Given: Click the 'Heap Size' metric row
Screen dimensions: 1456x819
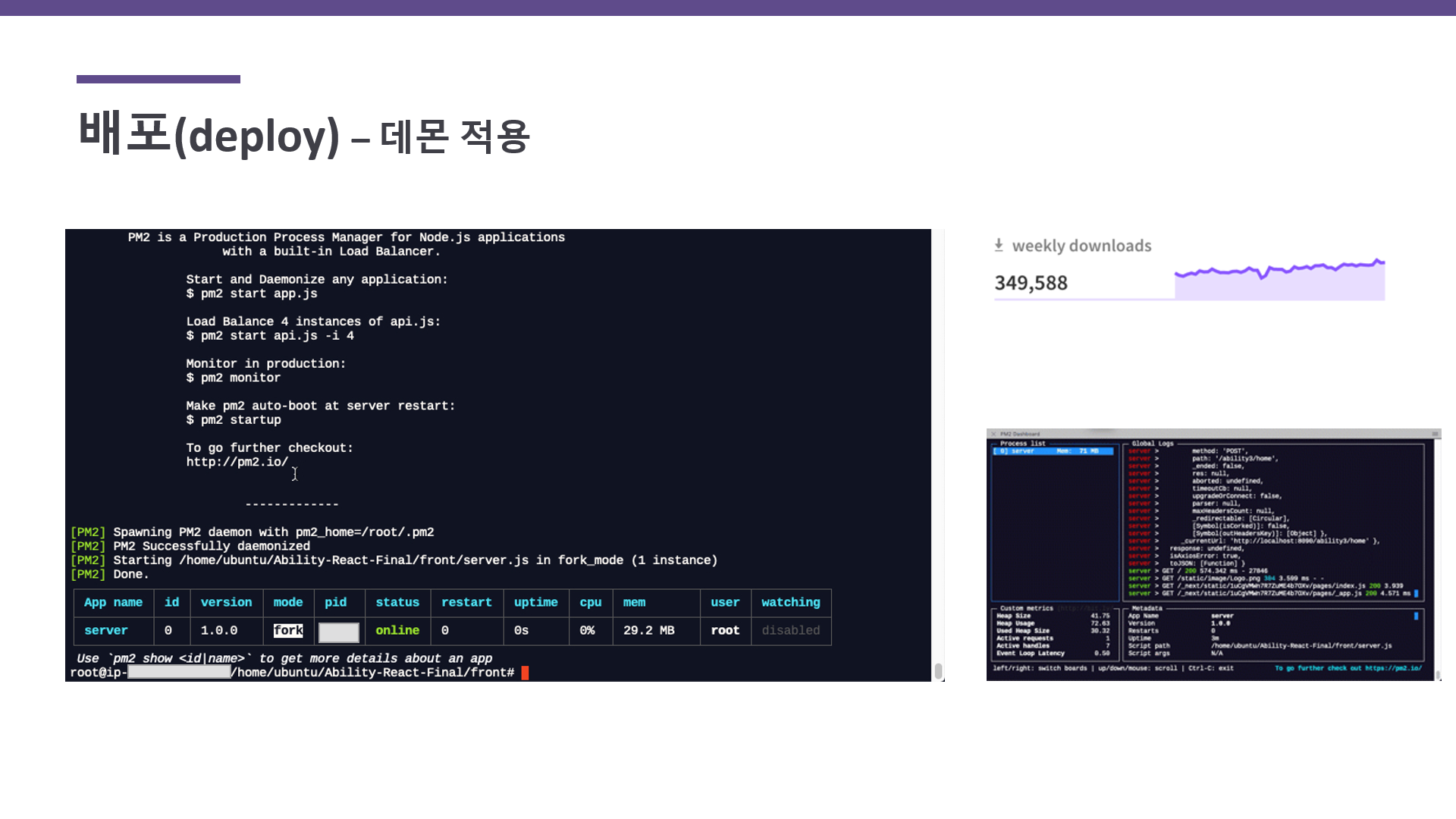Looking at the screenshot, I should [1053, 616].
